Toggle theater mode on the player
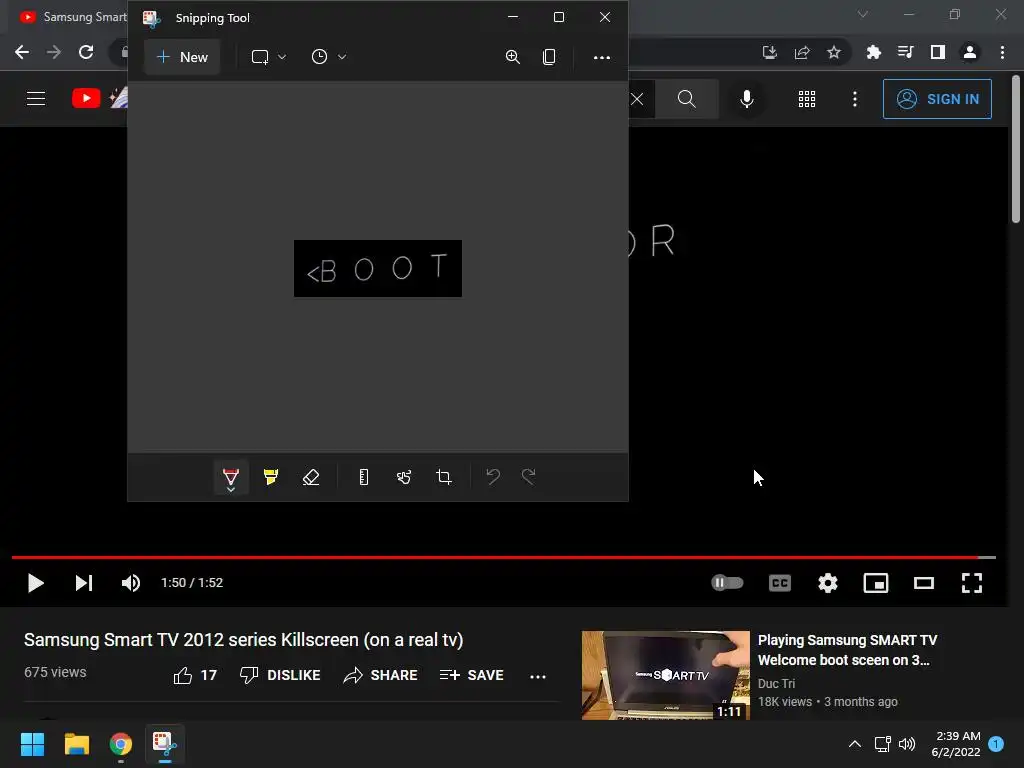Screen dimensions: 1024x768 923,583
